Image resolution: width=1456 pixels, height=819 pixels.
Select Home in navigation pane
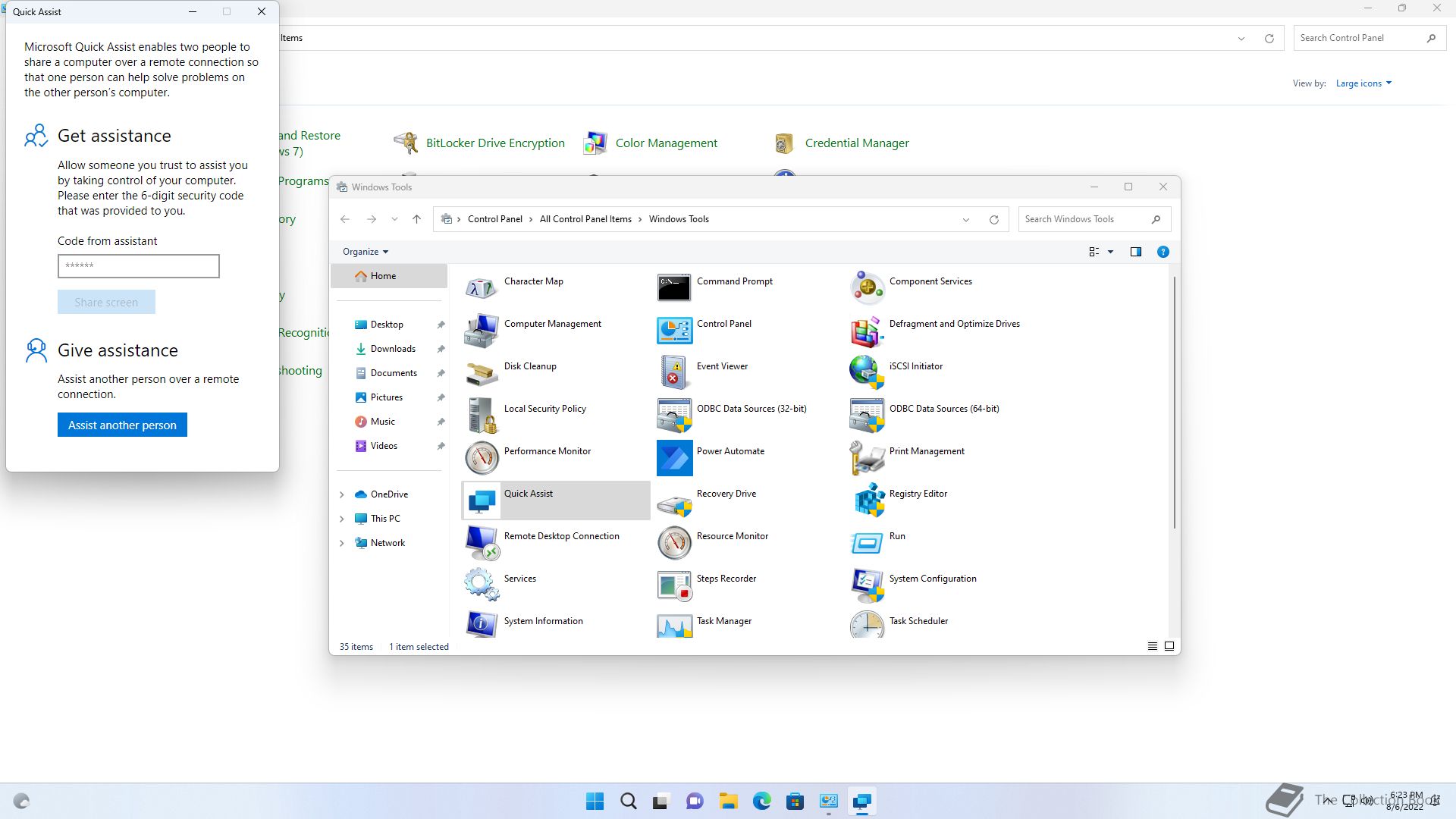pyautogui.click(x=389, y=276)
